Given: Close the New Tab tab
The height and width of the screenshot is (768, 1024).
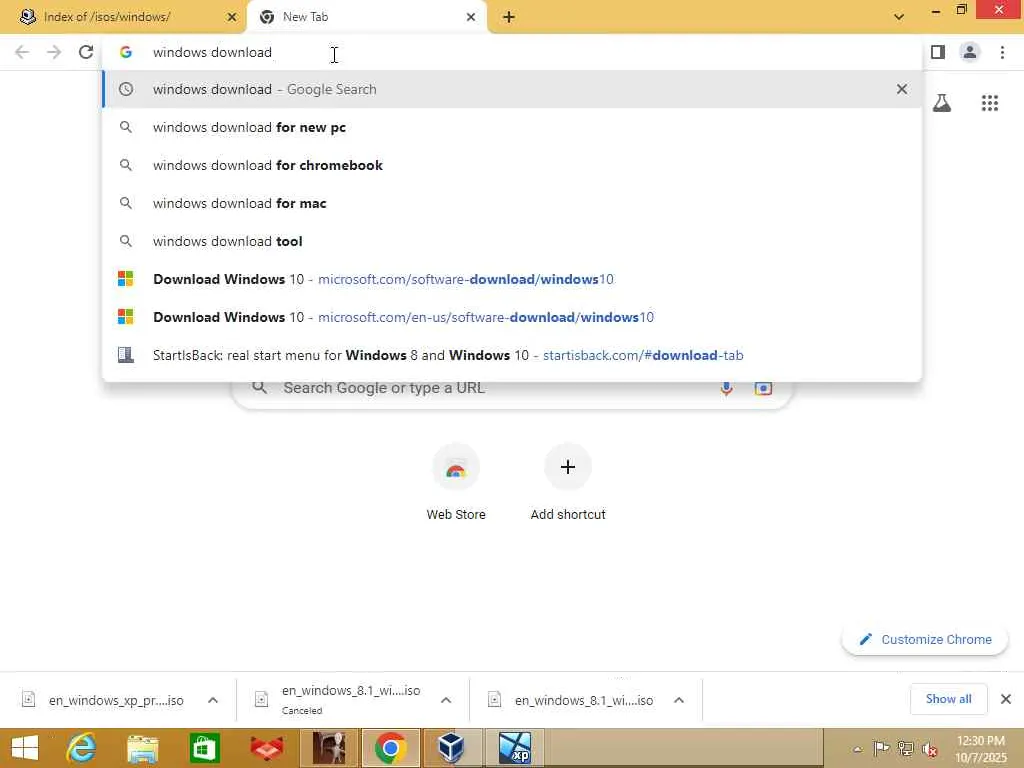Looking at the screenshot, I should [x=471, y=17].
